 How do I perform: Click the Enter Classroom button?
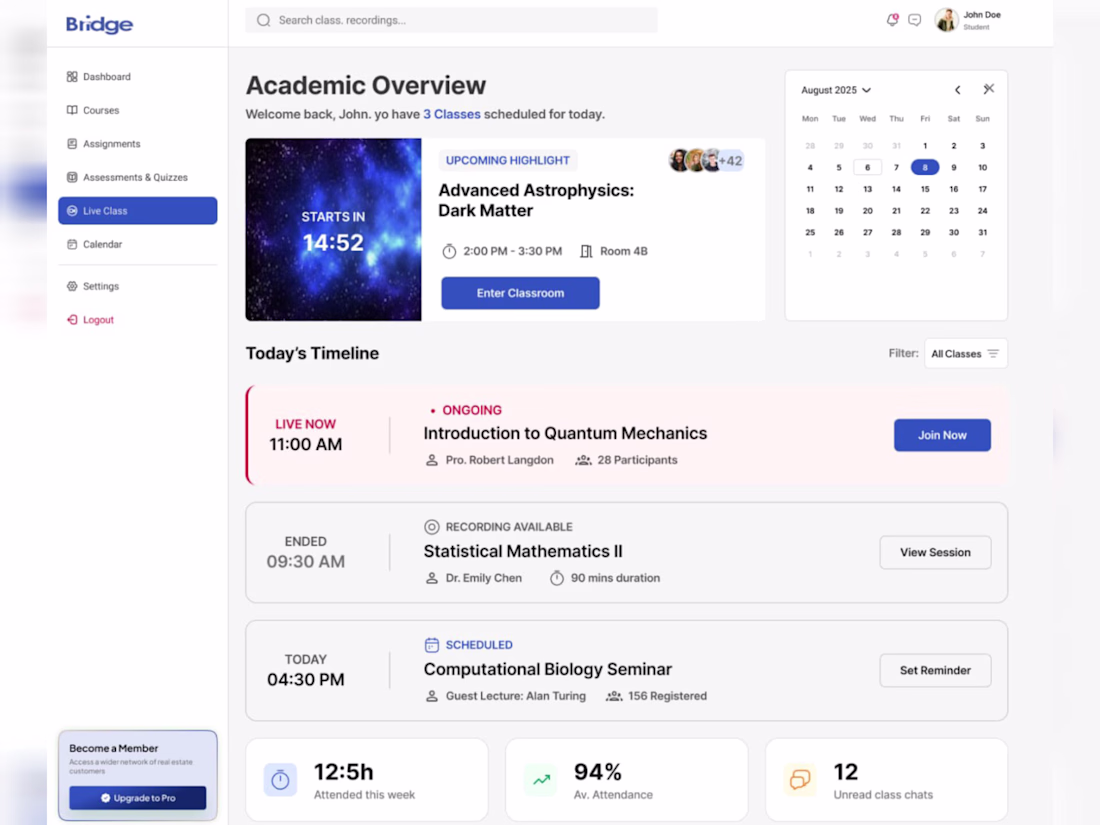coord(520,293)
